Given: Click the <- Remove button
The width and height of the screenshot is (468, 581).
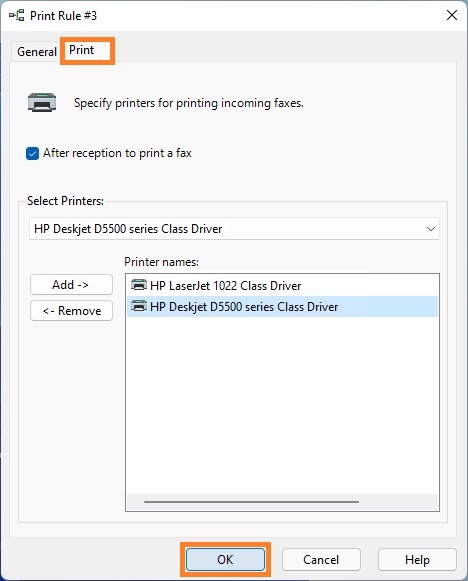Looking at the screenshot, I should pos(71,311).
